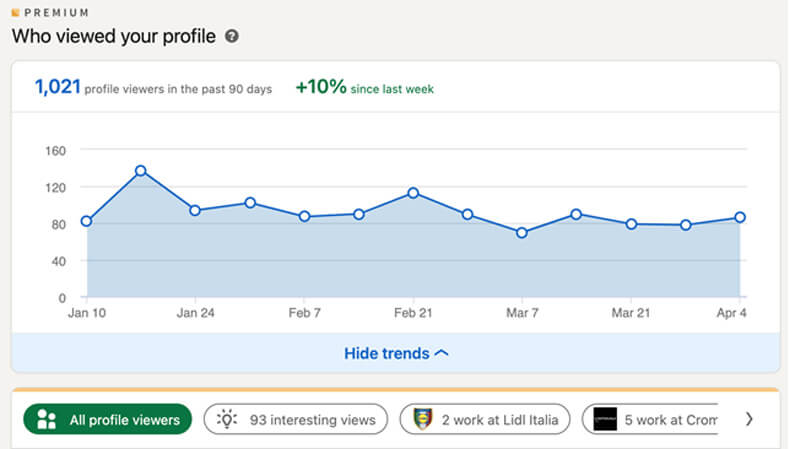Collapse chart using the Hide trends chevron

442,353
